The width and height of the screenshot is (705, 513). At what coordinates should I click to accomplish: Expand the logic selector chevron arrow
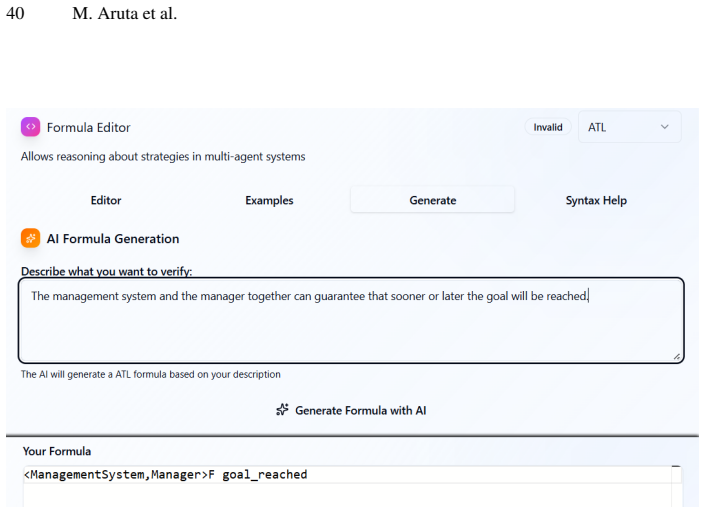point(665,127)
